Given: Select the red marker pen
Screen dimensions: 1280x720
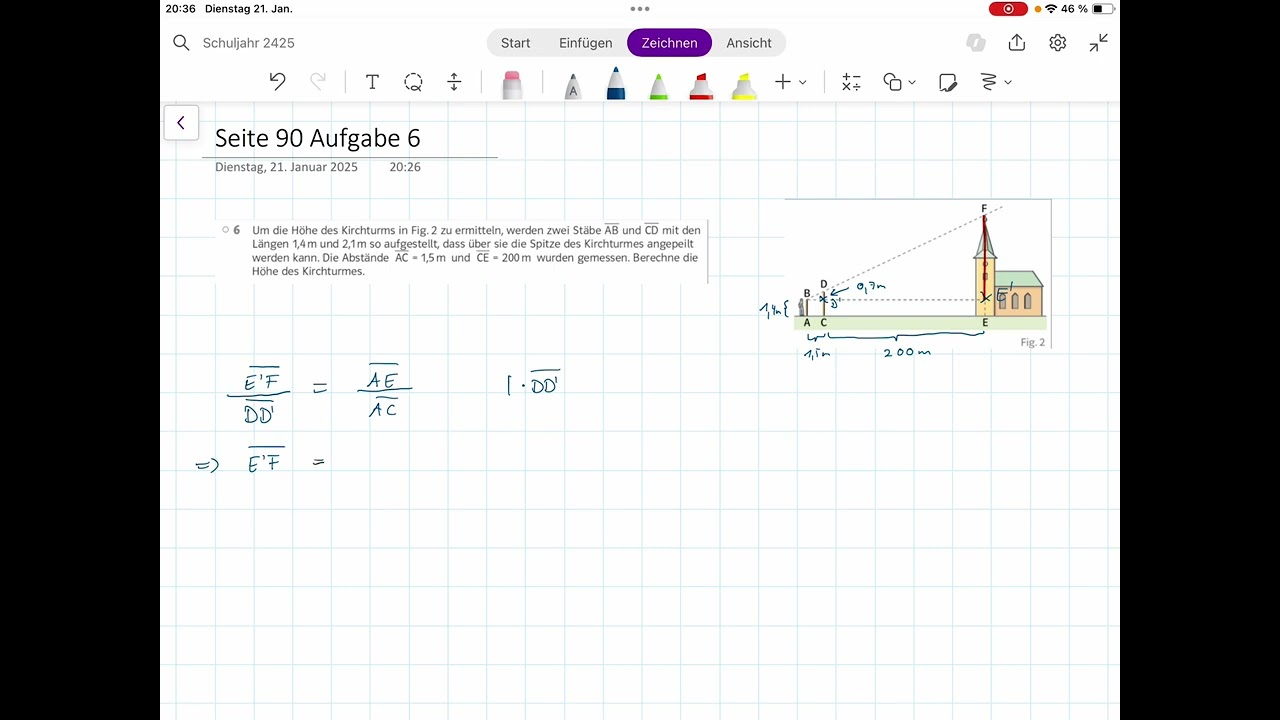Looking at the screenshot, I should tap(701, 85).
